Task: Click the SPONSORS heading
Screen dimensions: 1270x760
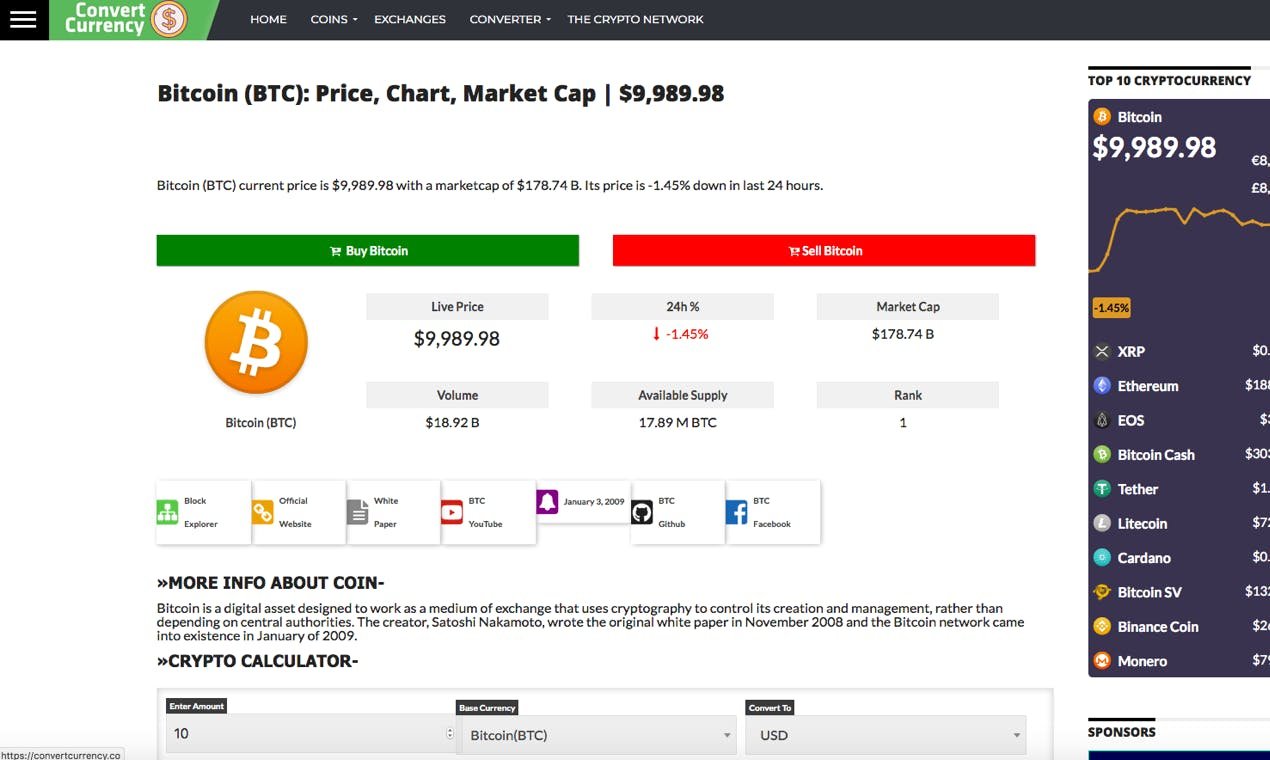Action: (x=1121, y=732)
